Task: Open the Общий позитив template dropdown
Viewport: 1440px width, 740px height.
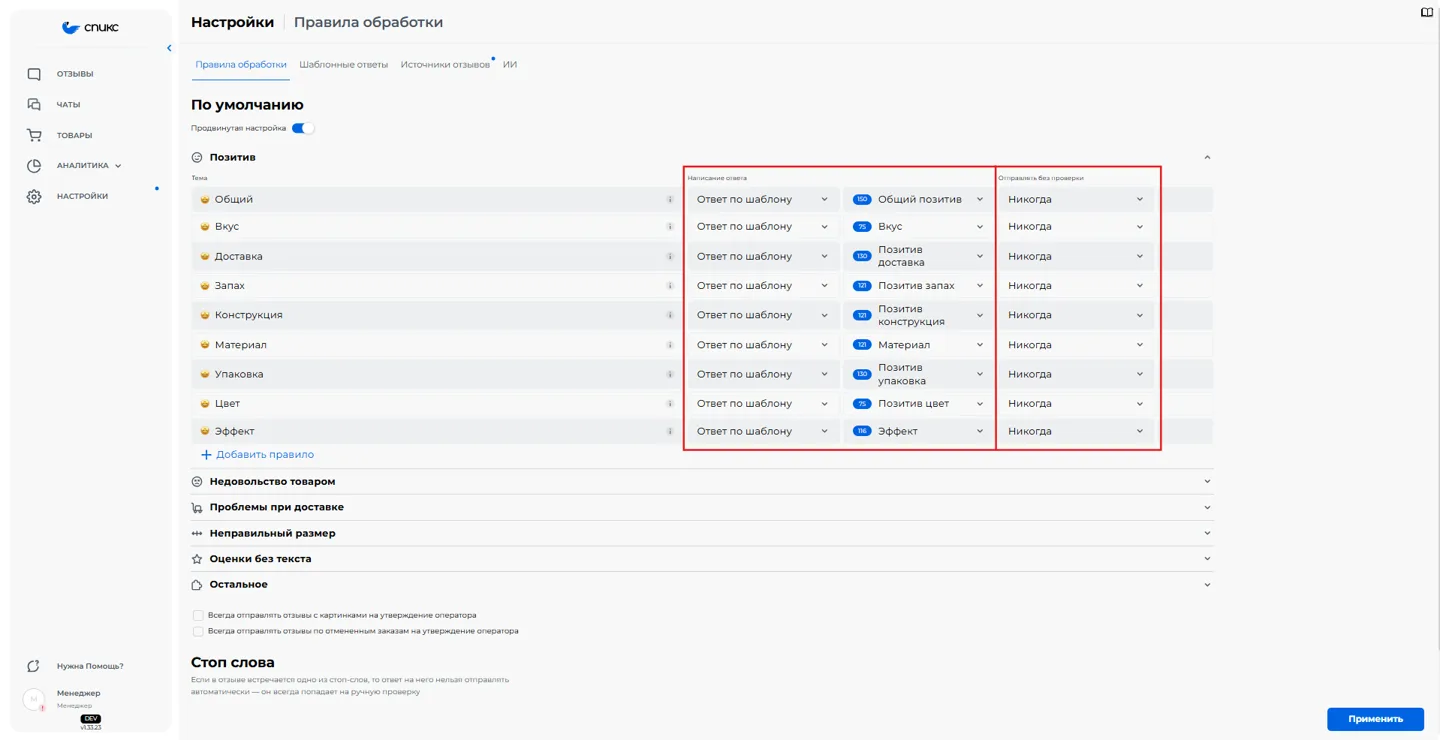Action: 917,199
